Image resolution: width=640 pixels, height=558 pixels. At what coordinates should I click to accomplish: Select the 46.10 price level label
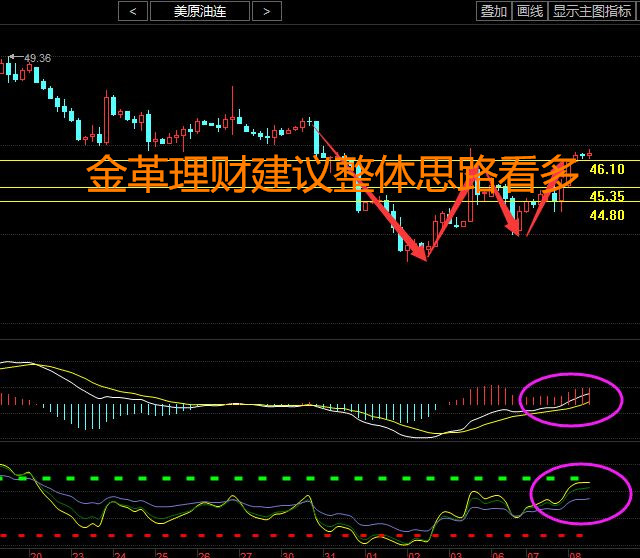606,170
